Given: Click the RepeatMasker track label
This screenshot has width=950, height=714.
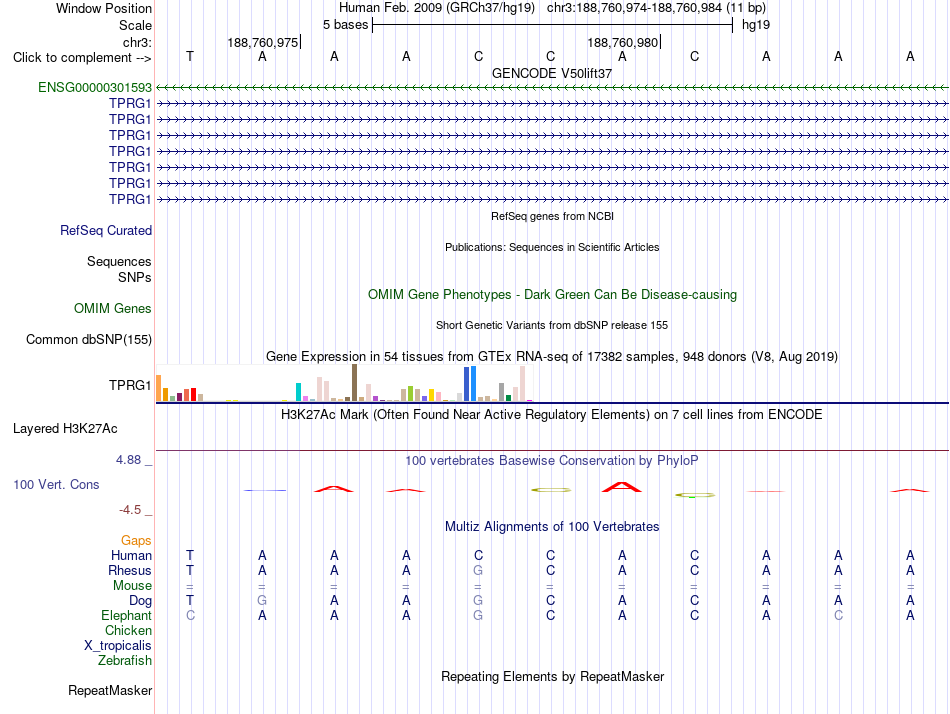Looking at the screenshot, I should (110, 690).
